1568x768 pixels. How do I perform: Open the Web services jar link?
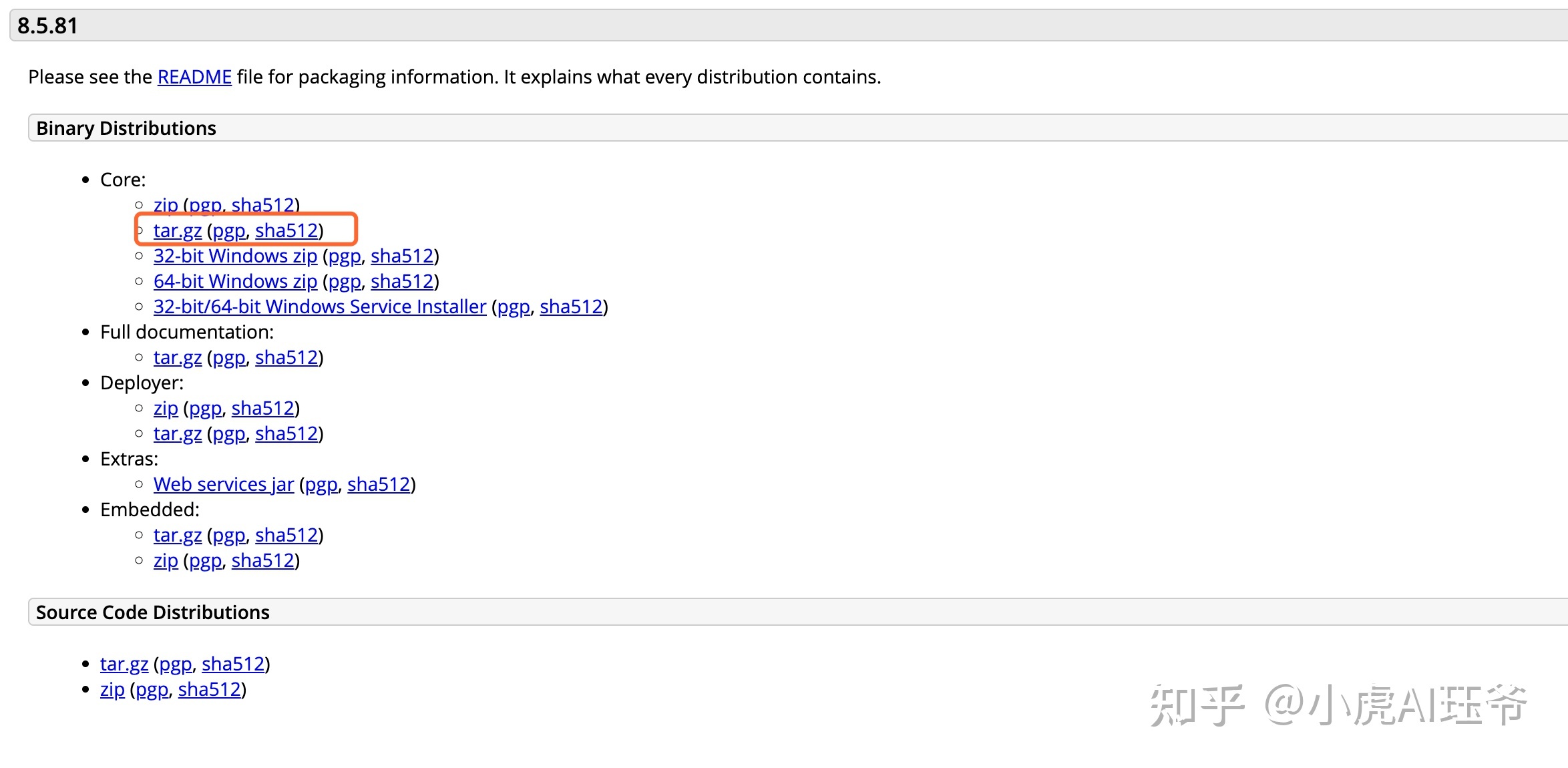click(224, 484)
